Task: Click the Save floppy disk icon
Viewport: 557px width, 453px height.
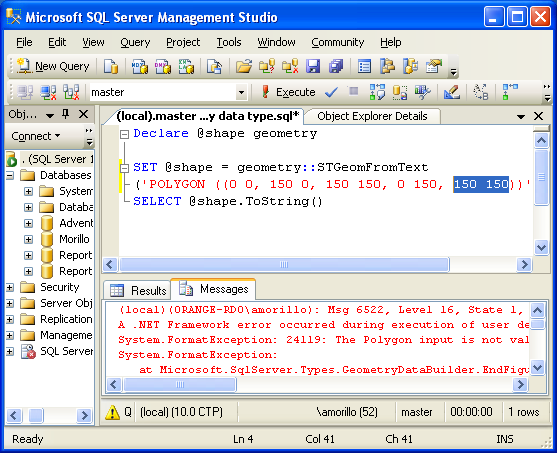Action: [x=313, y=66]
